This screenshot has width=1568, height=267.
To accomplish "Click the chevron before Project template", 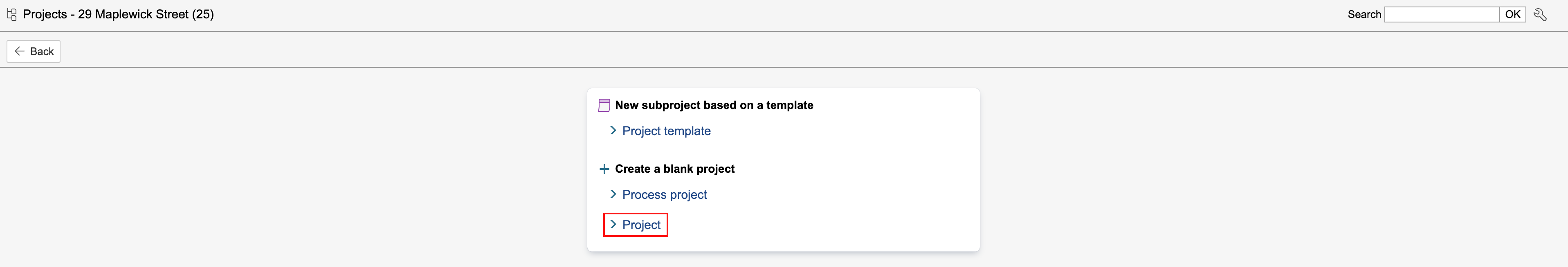I will click(x=613, y=131).
